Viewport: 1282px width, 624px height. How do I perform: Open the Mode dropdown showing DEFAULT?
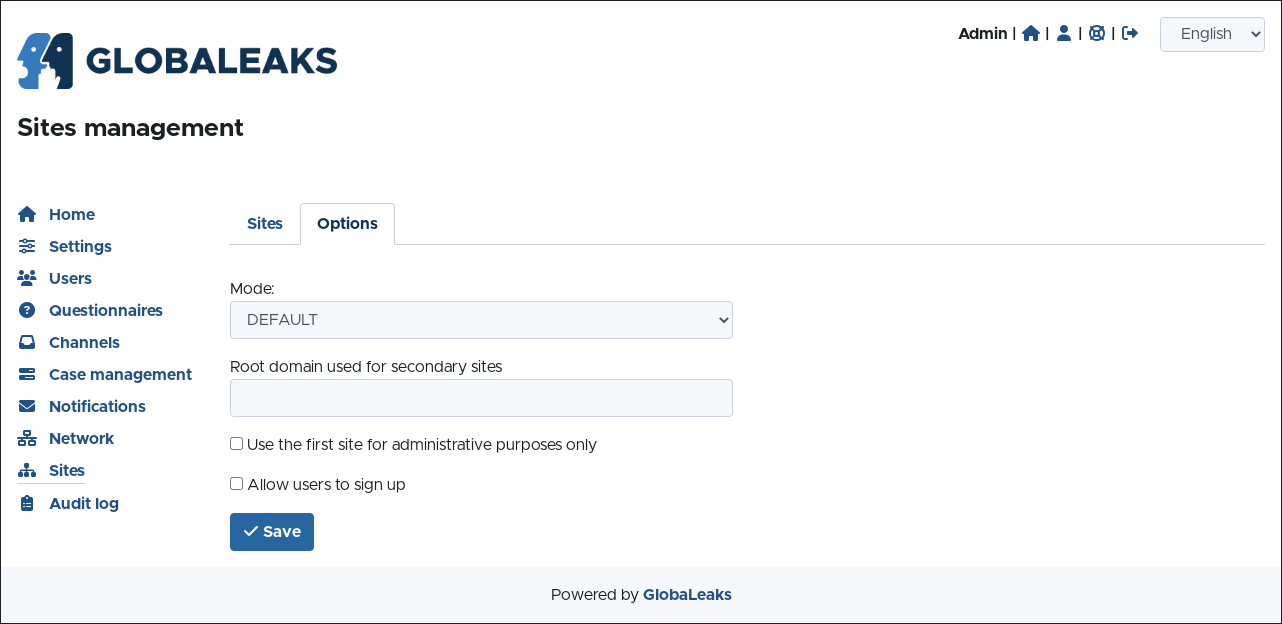tap(481, 320)
